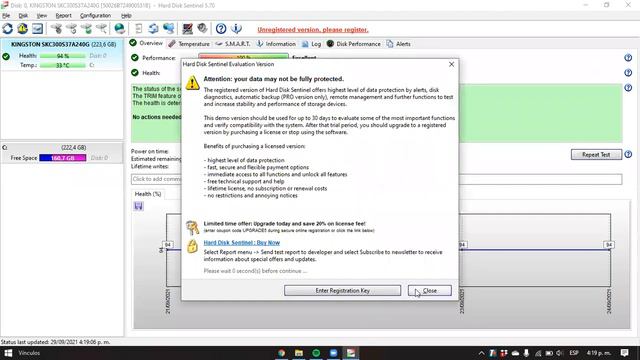Click the C: (222.4 GB) partition header
The image size is (640, 360).
point(62,147)
